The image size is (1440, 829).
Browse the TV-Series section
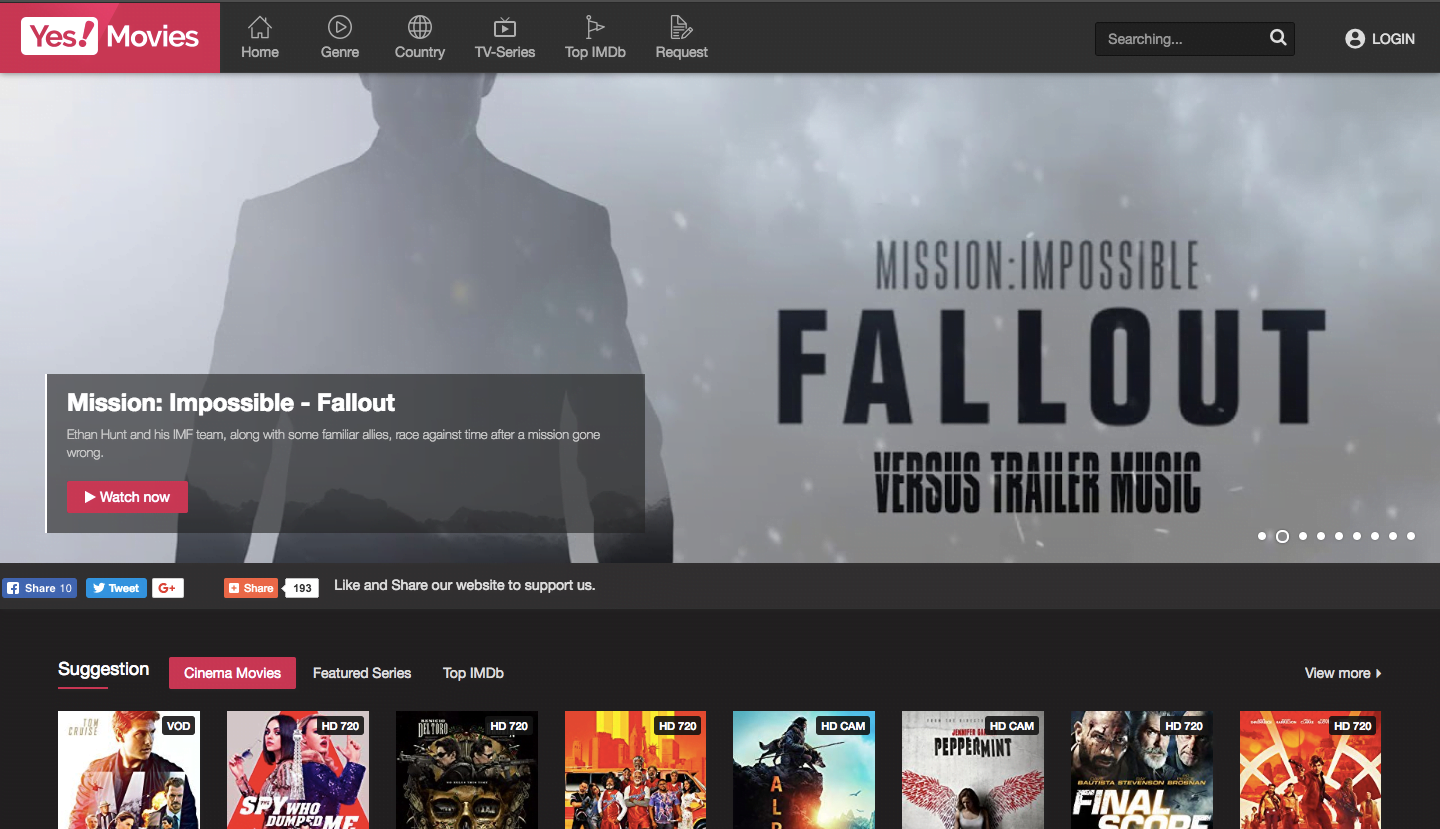click(x=505, y=38)
